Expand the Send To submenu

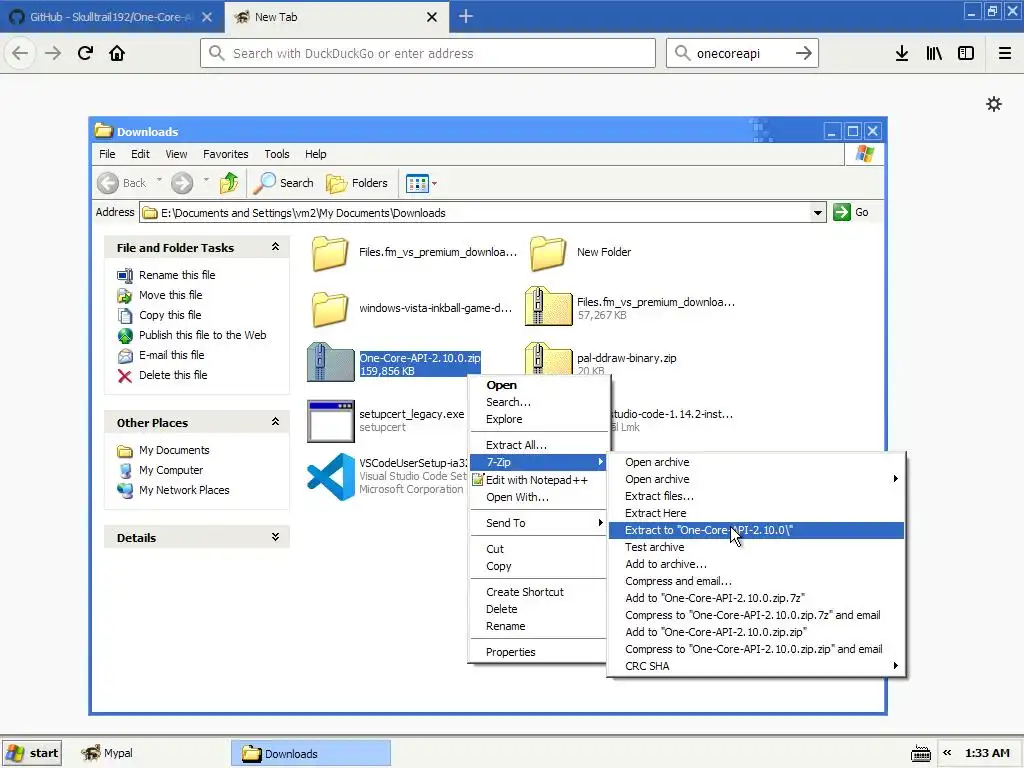[537, 523]
